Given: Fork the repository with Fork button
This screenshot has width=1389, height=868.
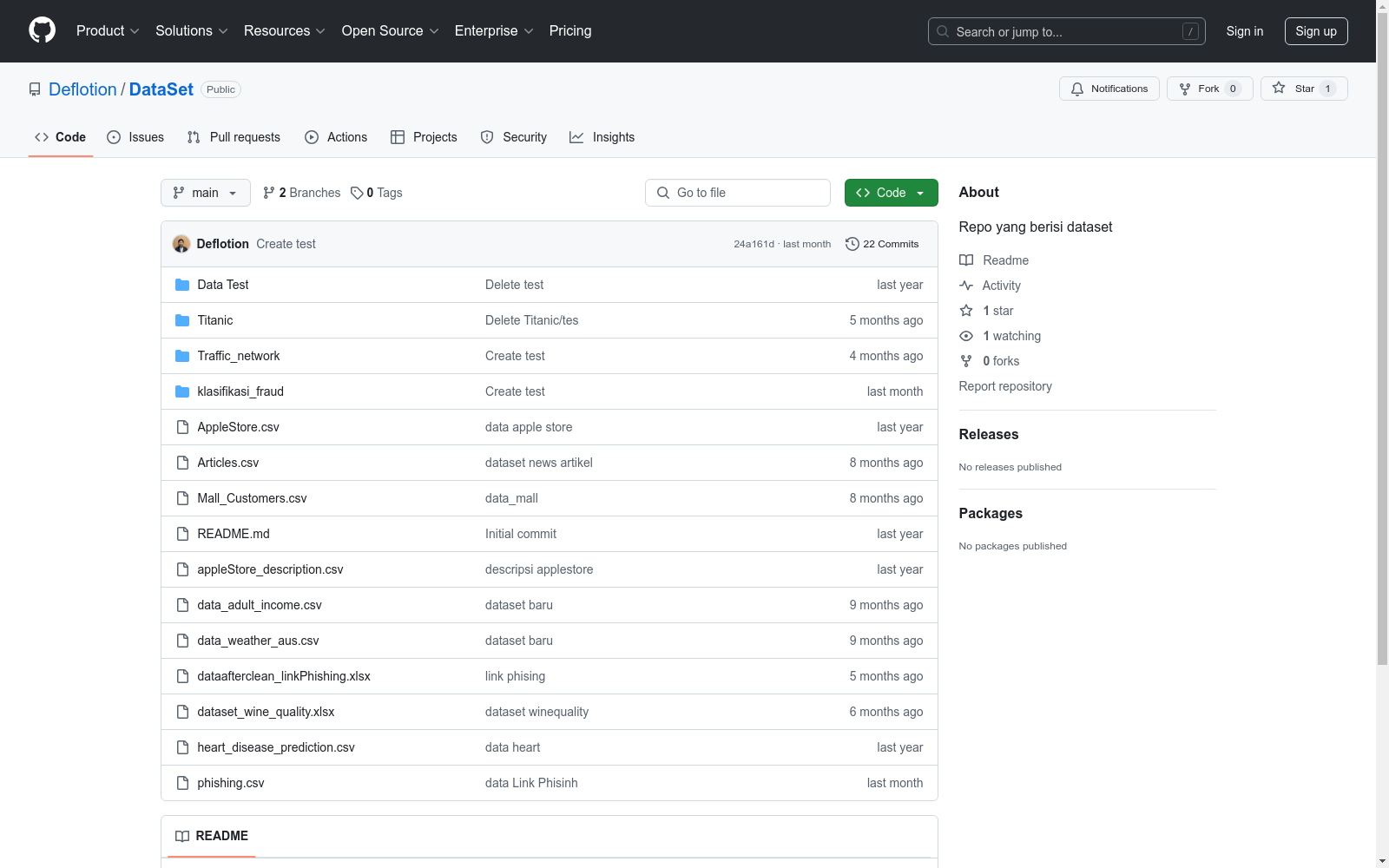Looking at the screenshot, I should (x=1210, y=89).
